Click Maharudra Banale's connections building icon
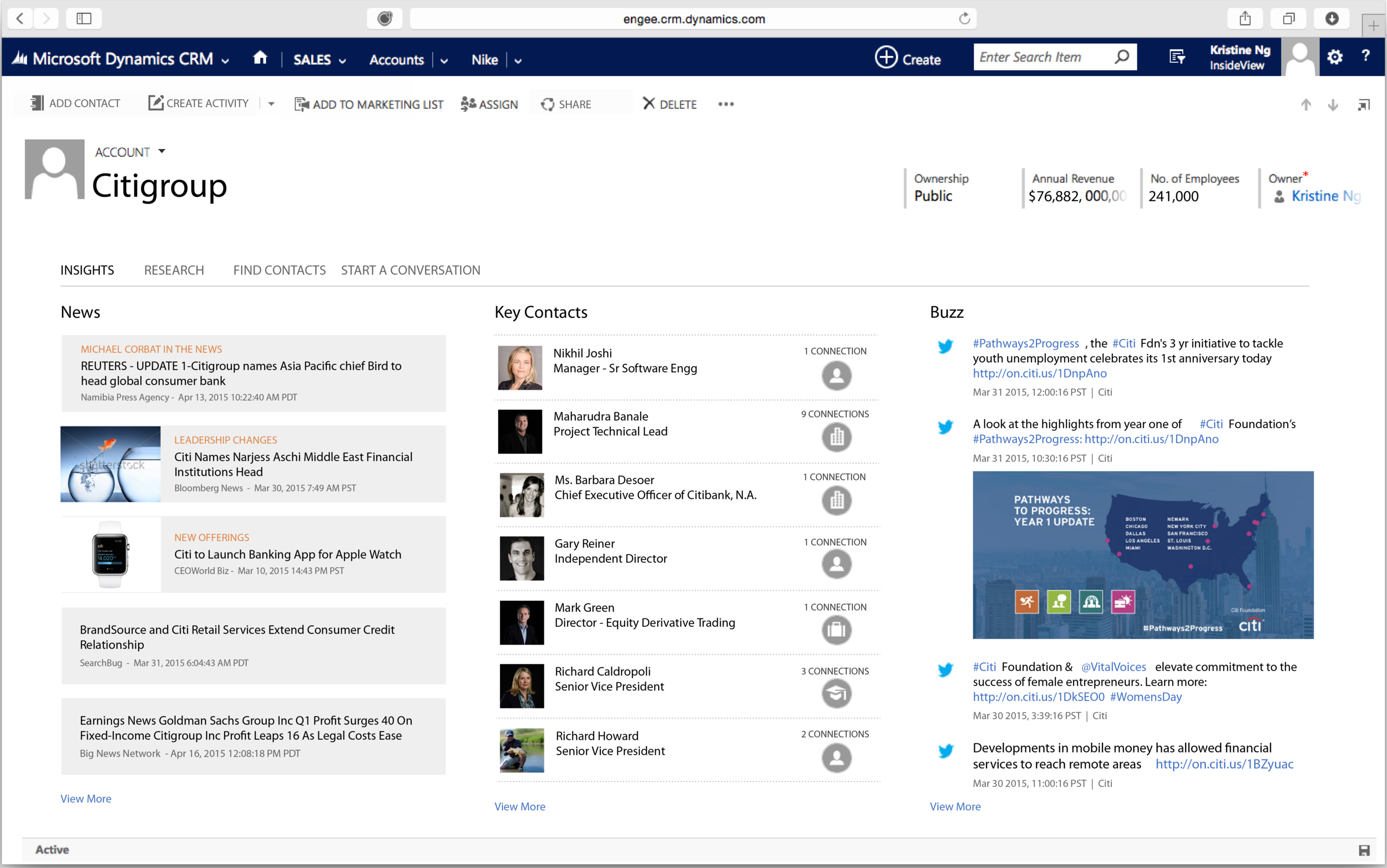1387x868 pixels. pyautogui.click(x=837, y=438)
